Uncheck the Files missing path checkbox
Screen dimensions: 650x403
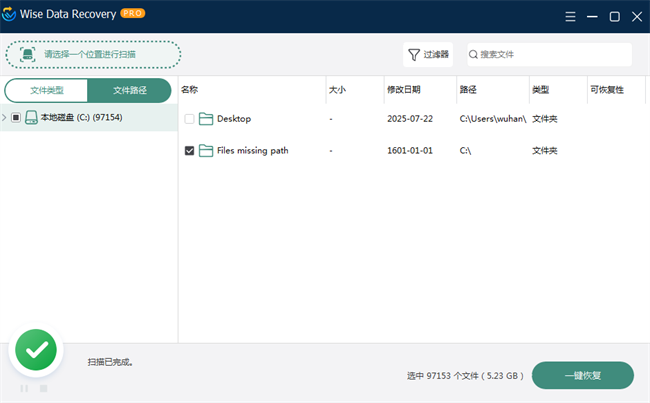tap(190, 151)
